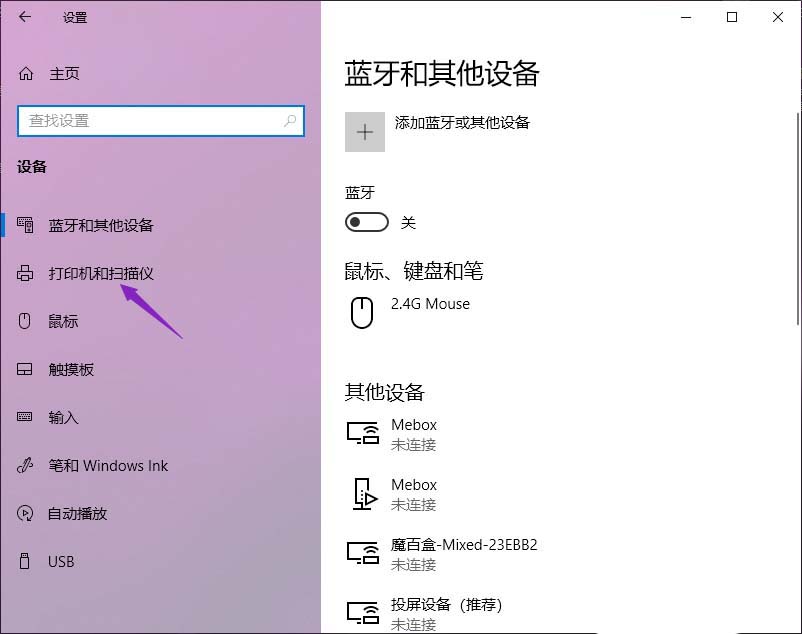Image resolution: width=802 pixels, height=634 pixels.
Task: Go to 主页 settings home
Action: (x=64, y=74)
